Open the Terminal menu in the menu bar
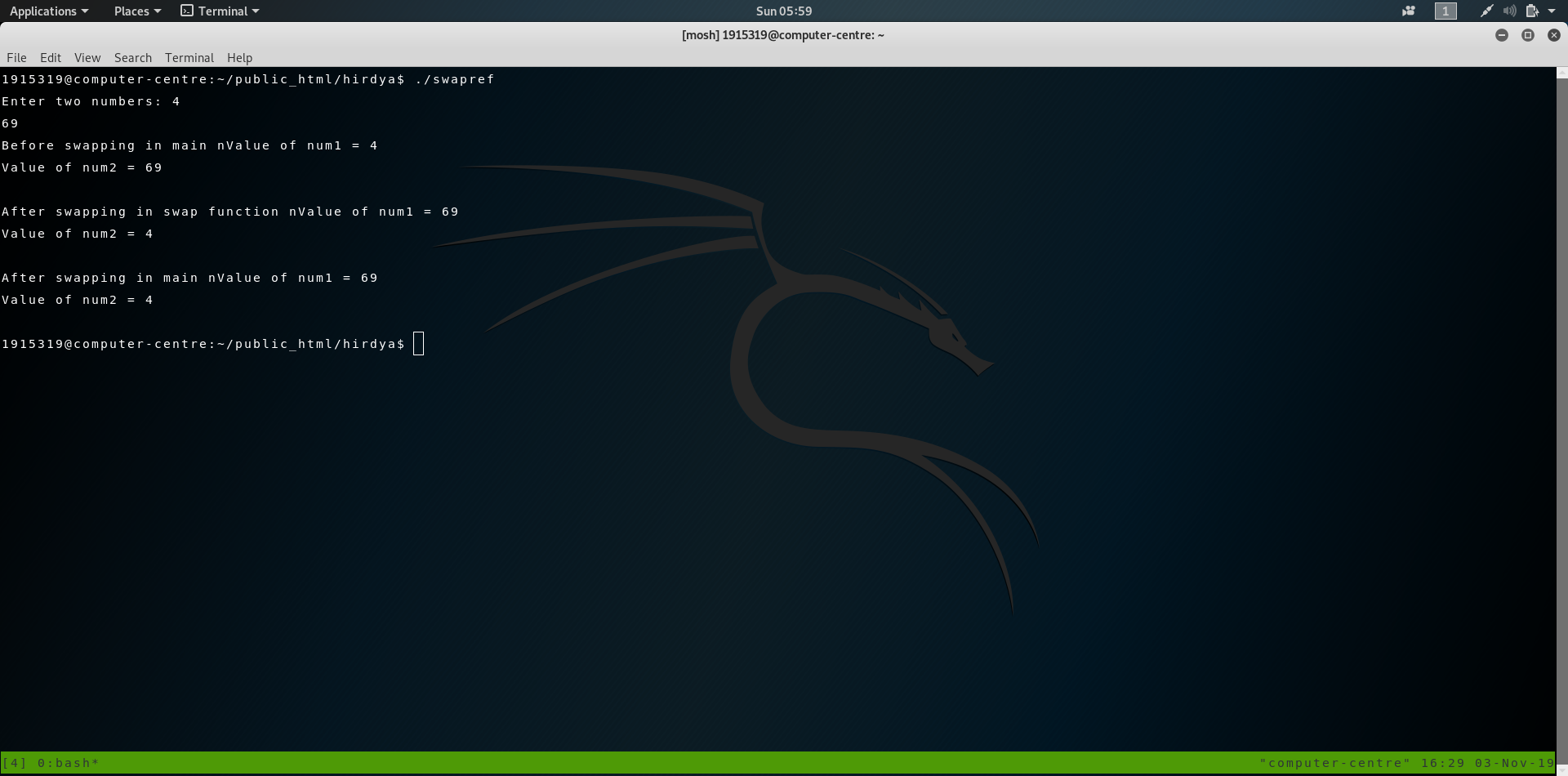Viewport: 1568px width, 776px height. (x=189, y=57)
